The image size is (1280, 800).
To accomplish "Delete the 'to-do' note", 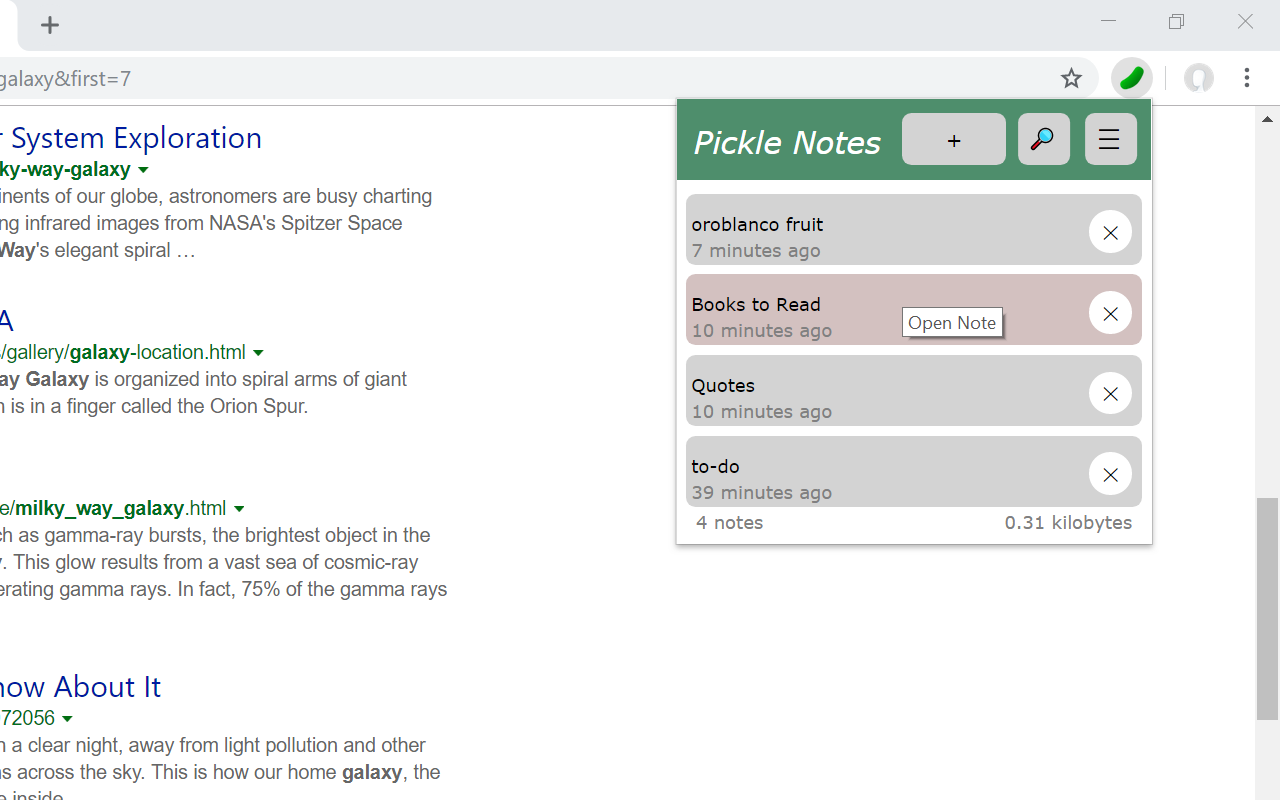I will click(1110, 474).
